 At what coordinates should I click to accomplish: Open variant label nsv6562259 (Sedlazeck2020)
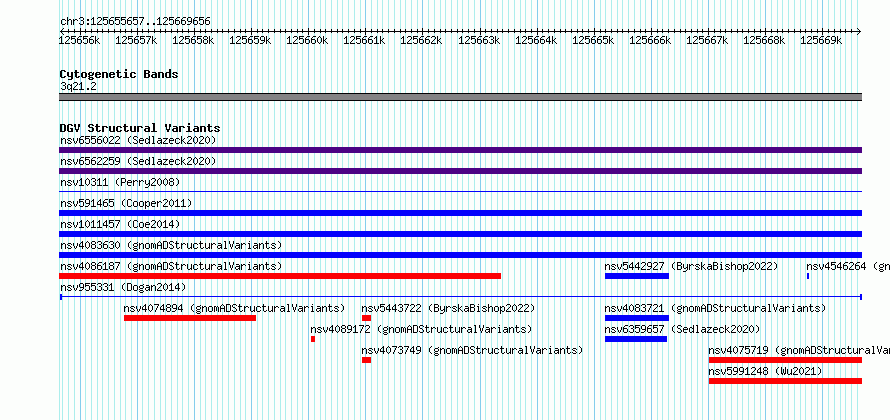click(138, 161)
